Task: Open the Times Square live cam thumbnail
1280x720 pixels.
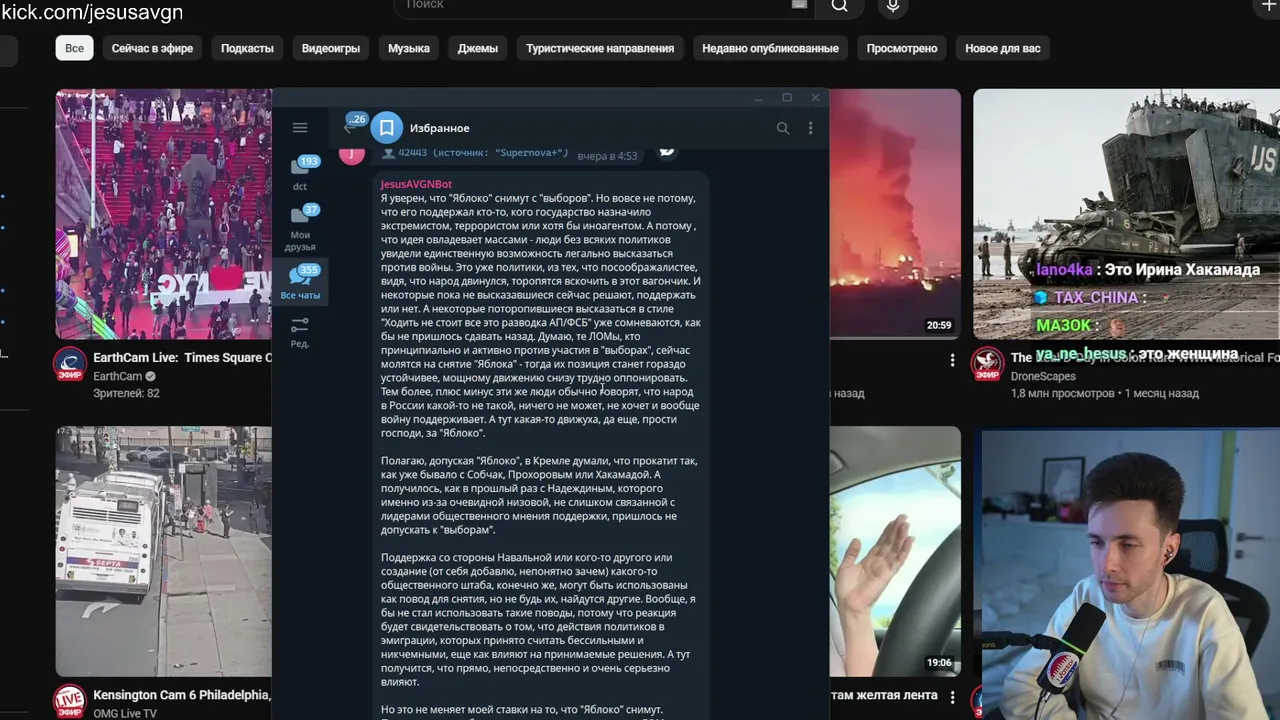Action: [x=163, y=214]
